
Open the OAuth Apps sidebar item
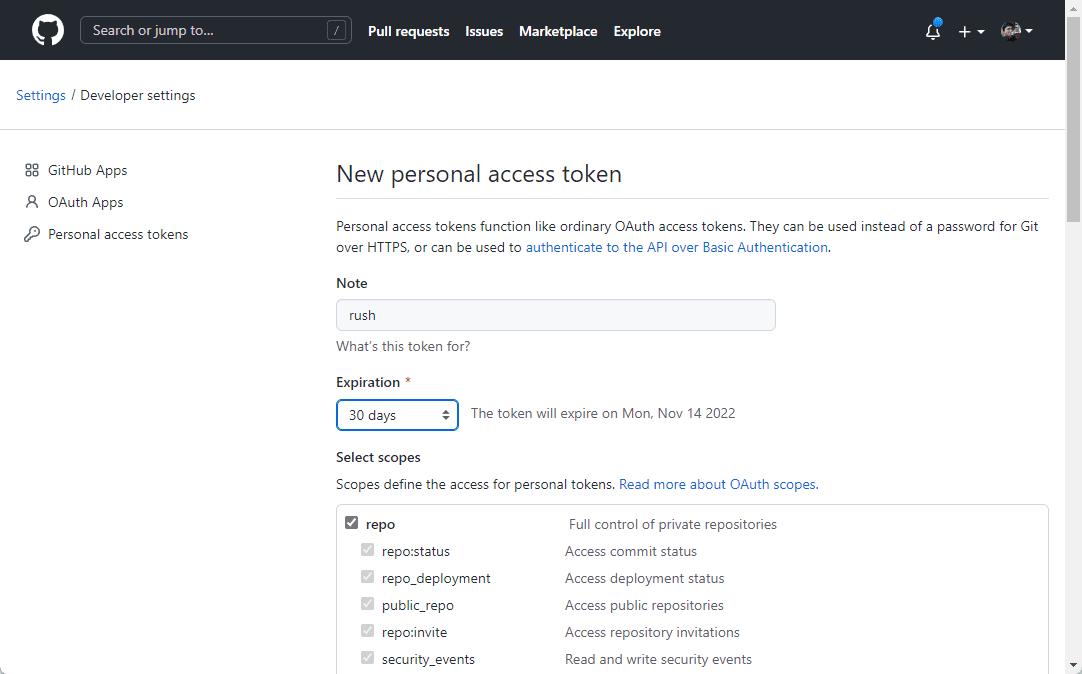click(x=86, y=202)
